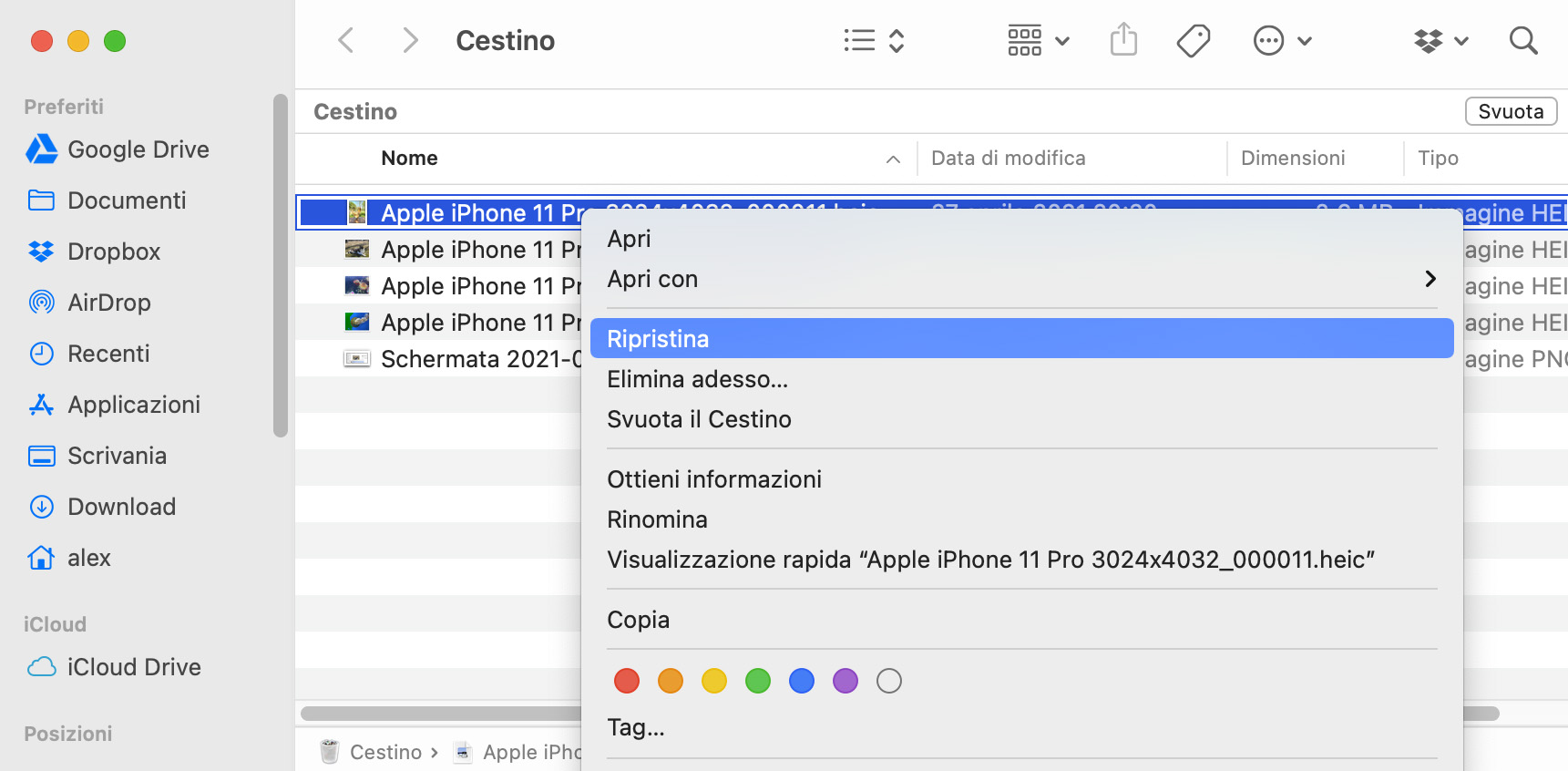Choose Ottieni informazioni menu item

[1022, 479]
